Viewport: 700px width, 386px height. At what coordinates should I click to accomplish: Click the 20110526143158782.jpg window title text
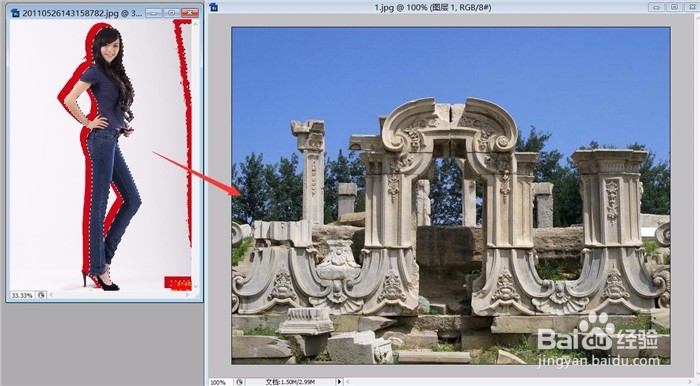(x=82, y=13)
